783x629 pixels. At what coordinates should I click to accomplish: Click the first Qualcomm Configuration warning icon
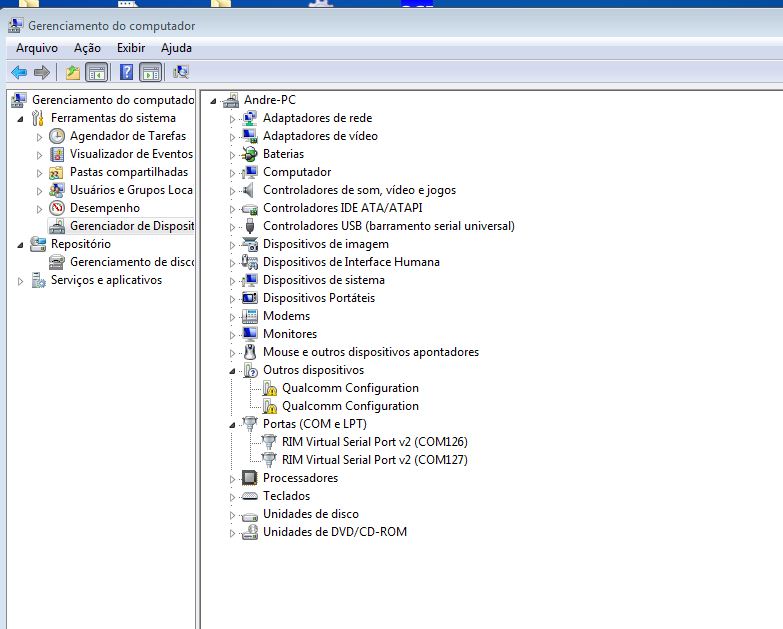point(269,388)
